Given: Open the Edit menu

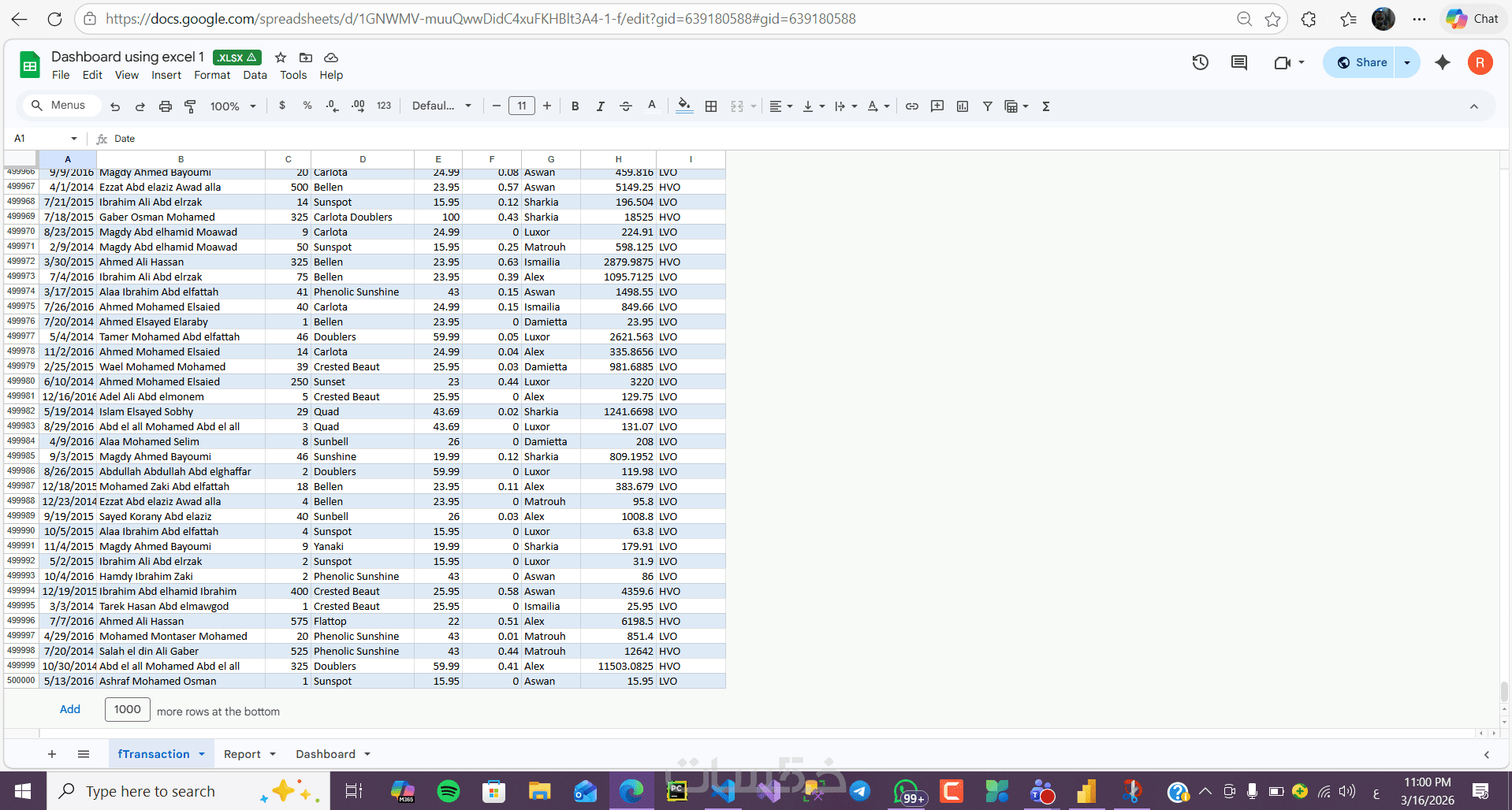Looking at the screenshot, I should click(x=92, y=75).
